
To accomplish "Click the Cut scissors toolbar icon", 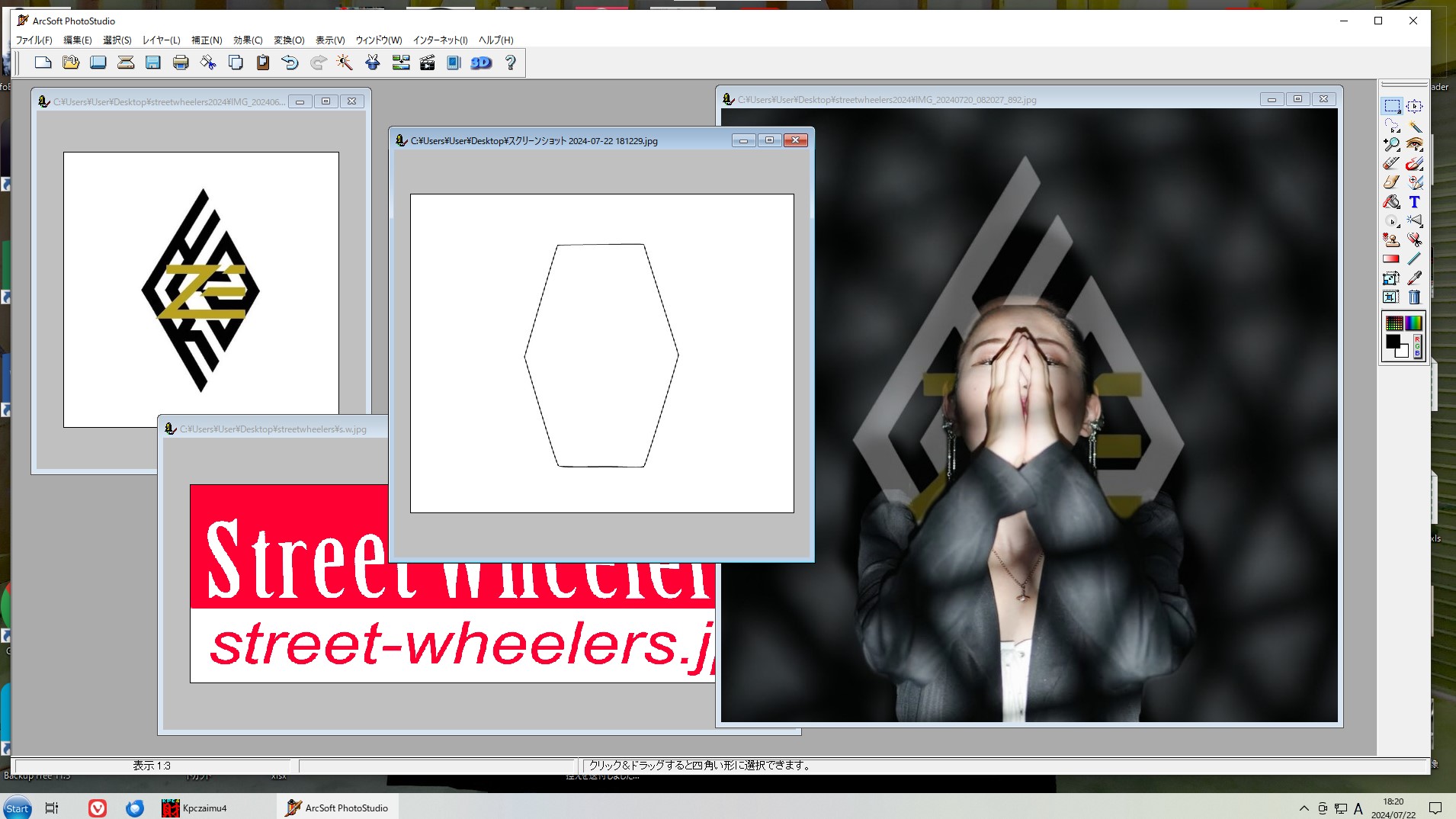I will pos(208,63).
